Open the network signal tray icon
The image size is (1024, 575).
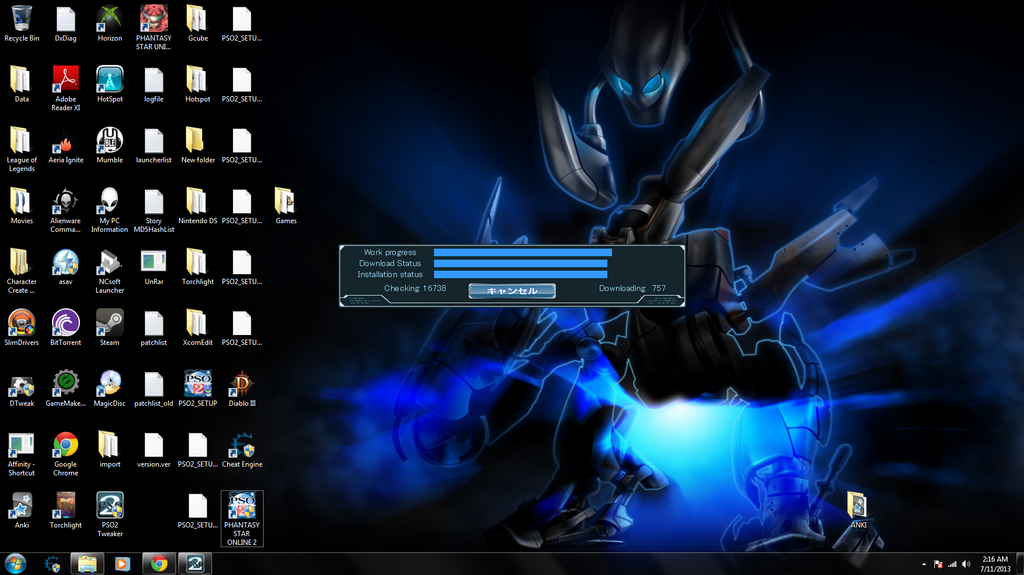coord(952,564)
